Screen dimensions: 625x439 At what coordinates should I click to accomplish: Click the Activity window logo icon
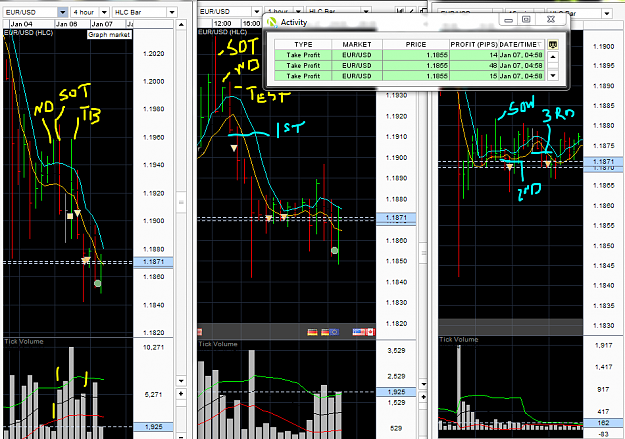pyautogui.click(x=272, y=22)
